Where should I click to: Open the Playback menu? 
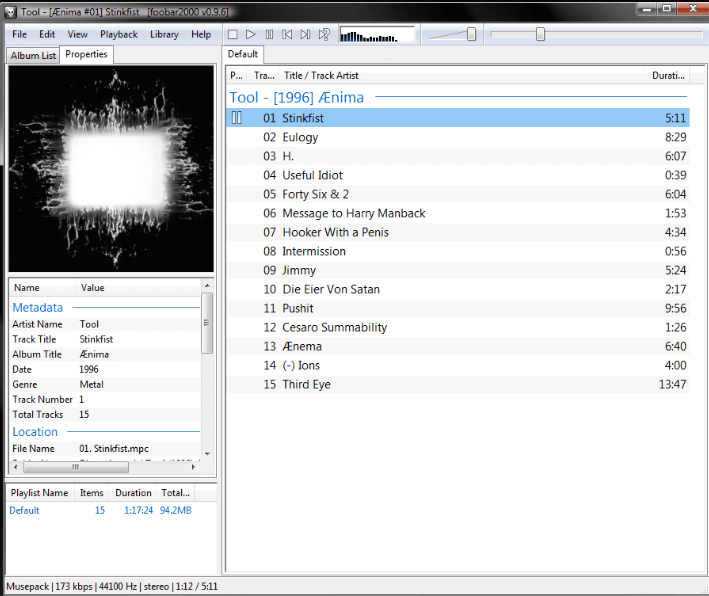tap(119, 34)
